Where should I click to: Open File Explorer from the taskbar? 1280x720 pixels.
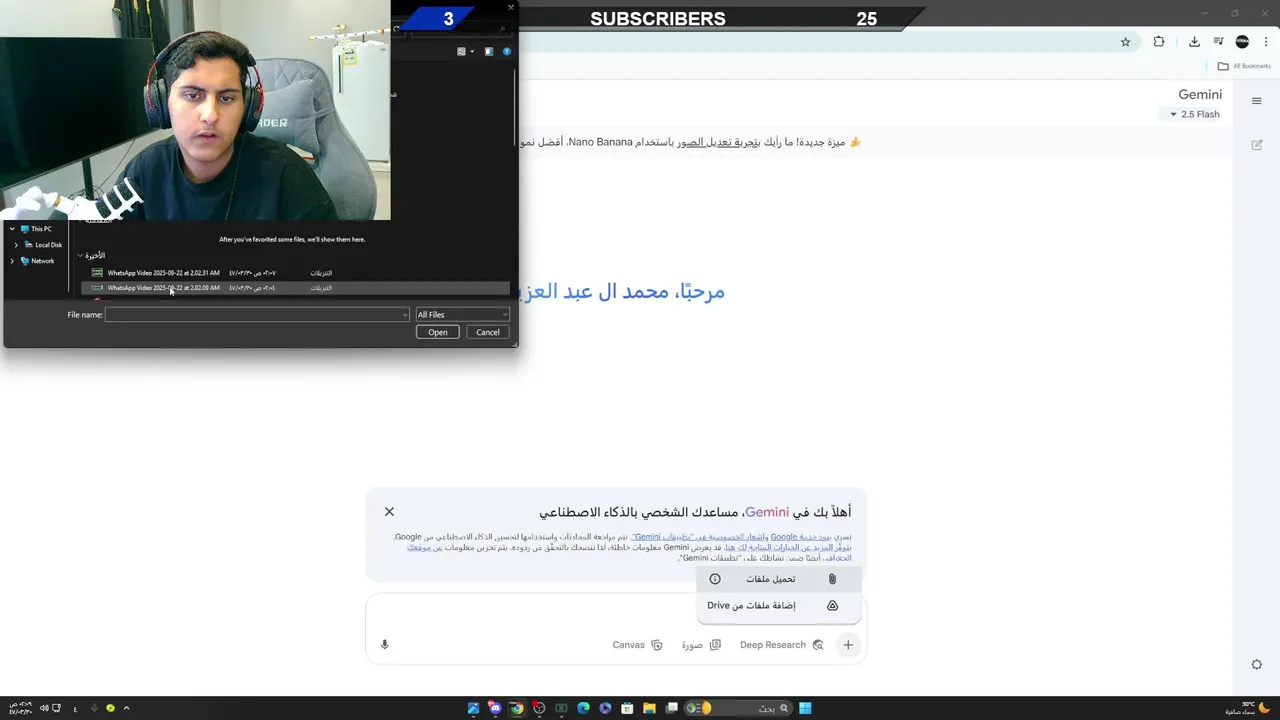[649, 708]
